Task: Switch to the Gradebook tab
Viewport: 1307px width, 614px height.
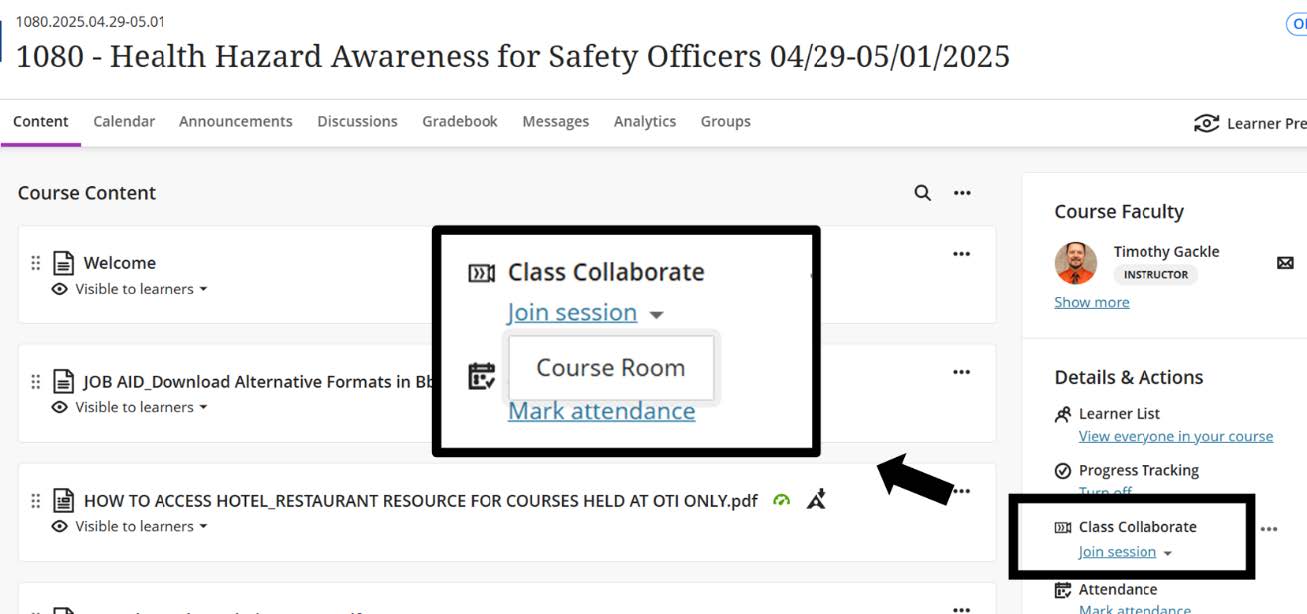Action: pyautogui.click(x=460, y=121)
